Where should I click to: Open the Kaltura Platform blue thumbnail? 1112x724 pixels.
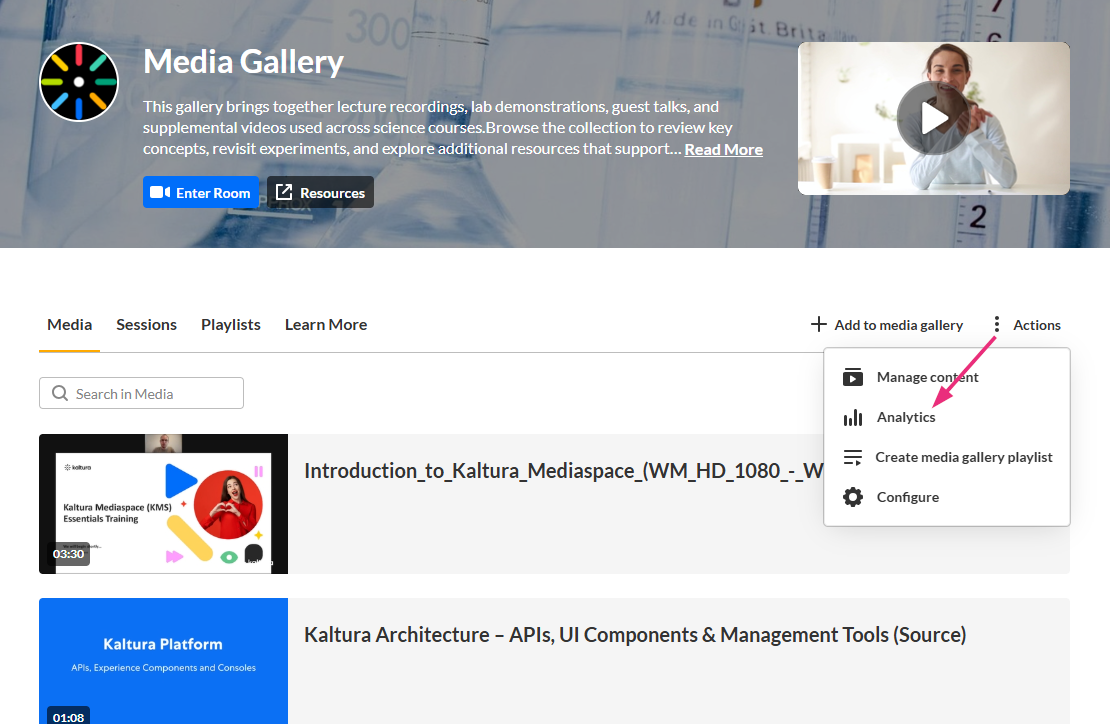click(x=163, y=661)
